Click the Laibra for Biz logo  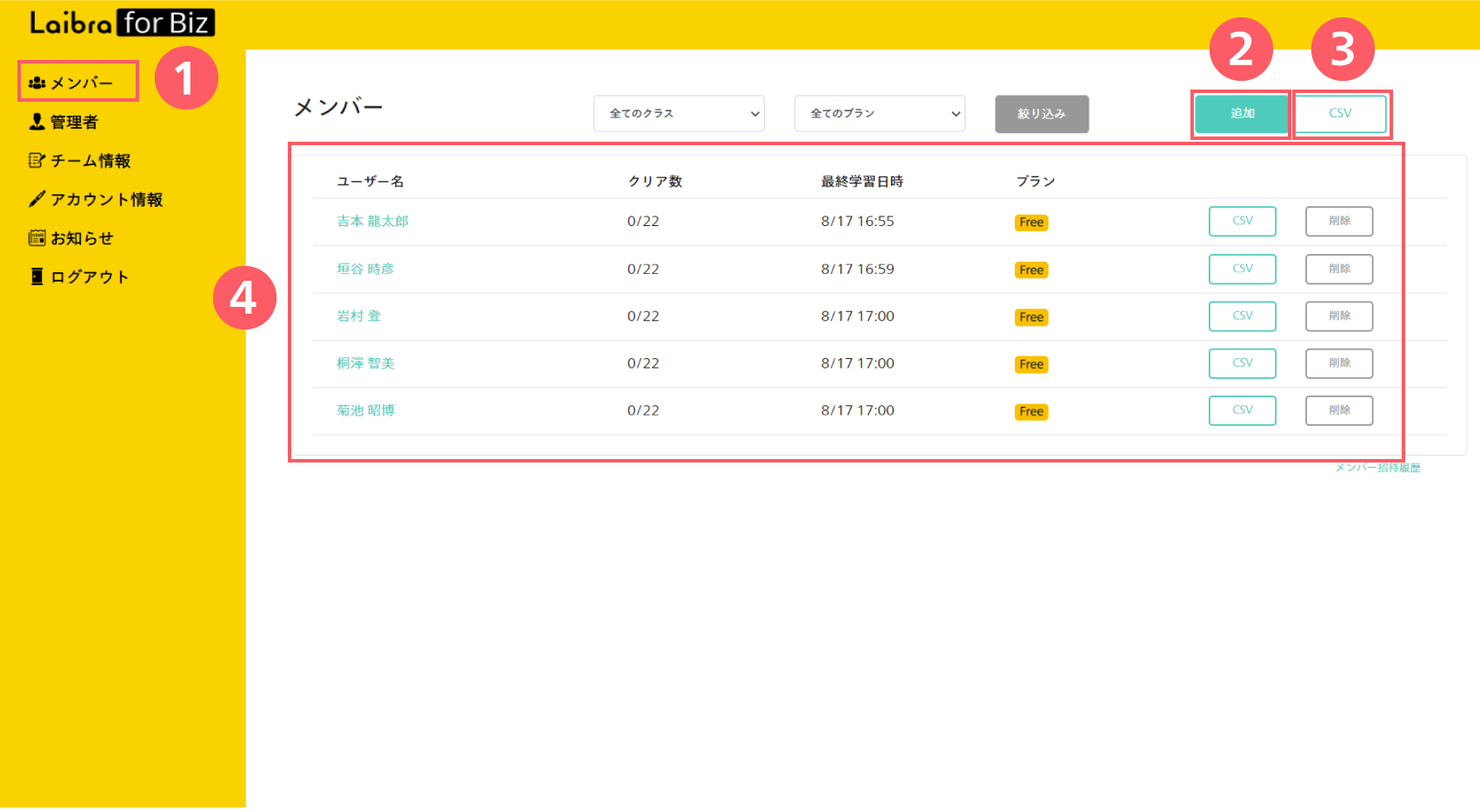click(122, 23)
